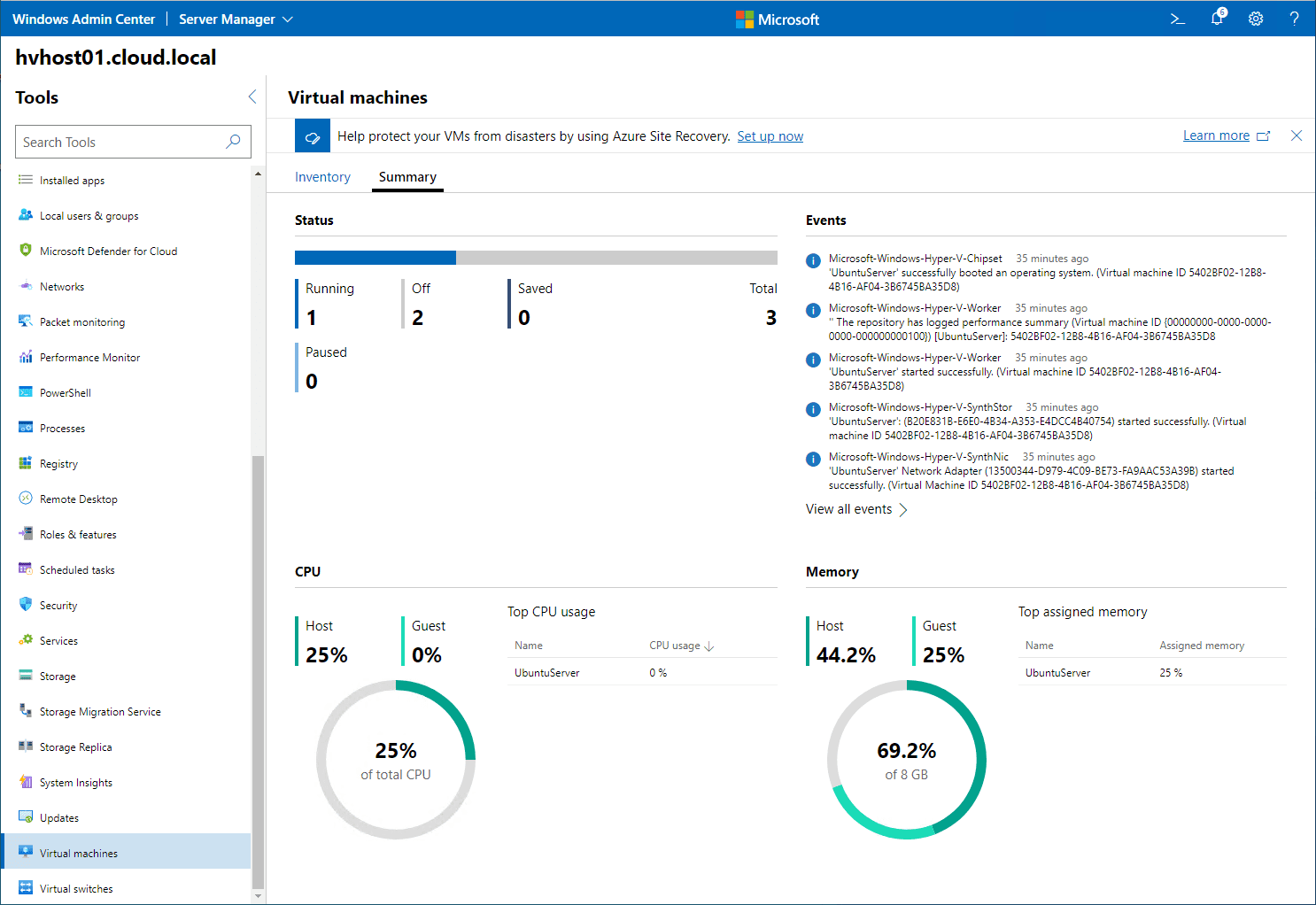Screen dimensions: 1316x905
Task: Click the Memory usage donut chart
Action: click(907, 760)
